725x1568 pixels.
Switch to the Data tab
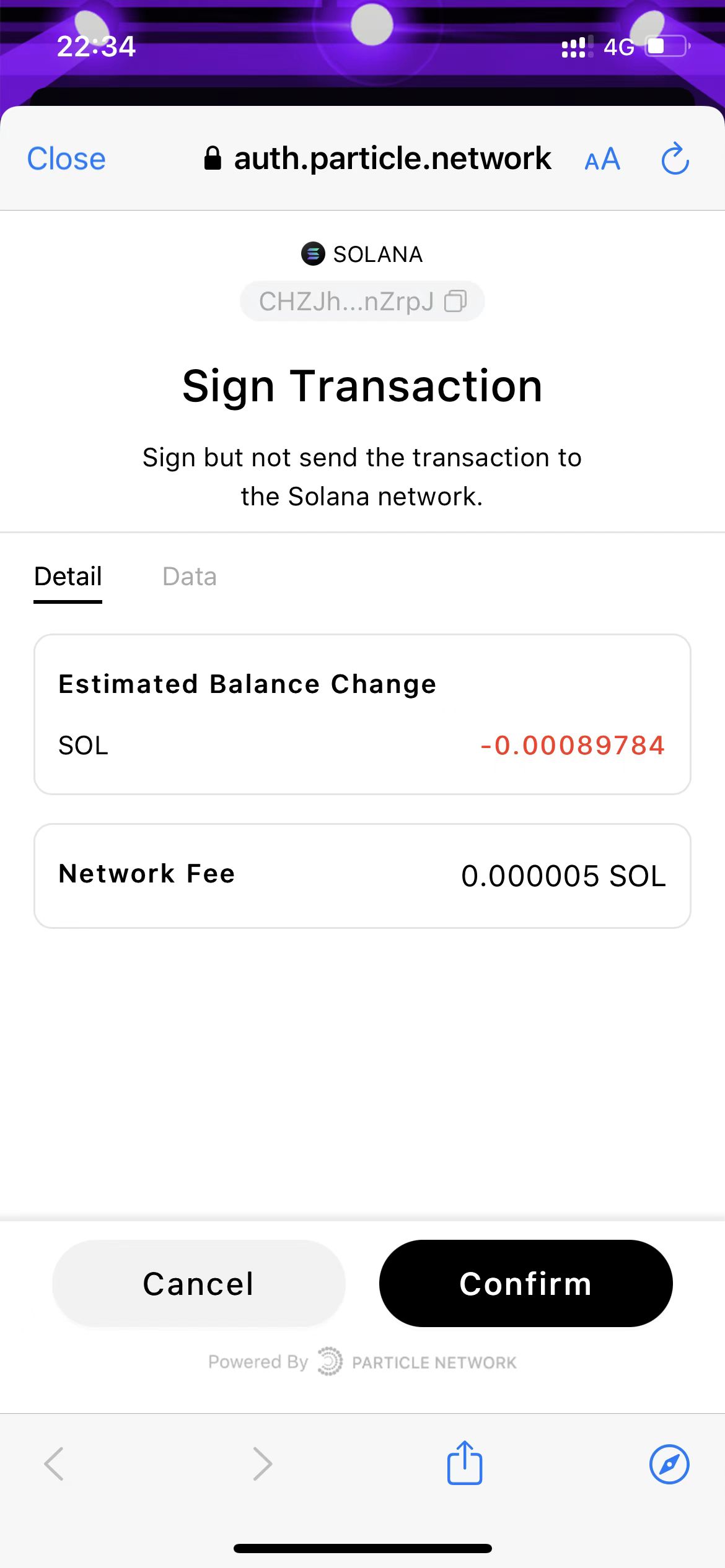[x=190, y=577]
